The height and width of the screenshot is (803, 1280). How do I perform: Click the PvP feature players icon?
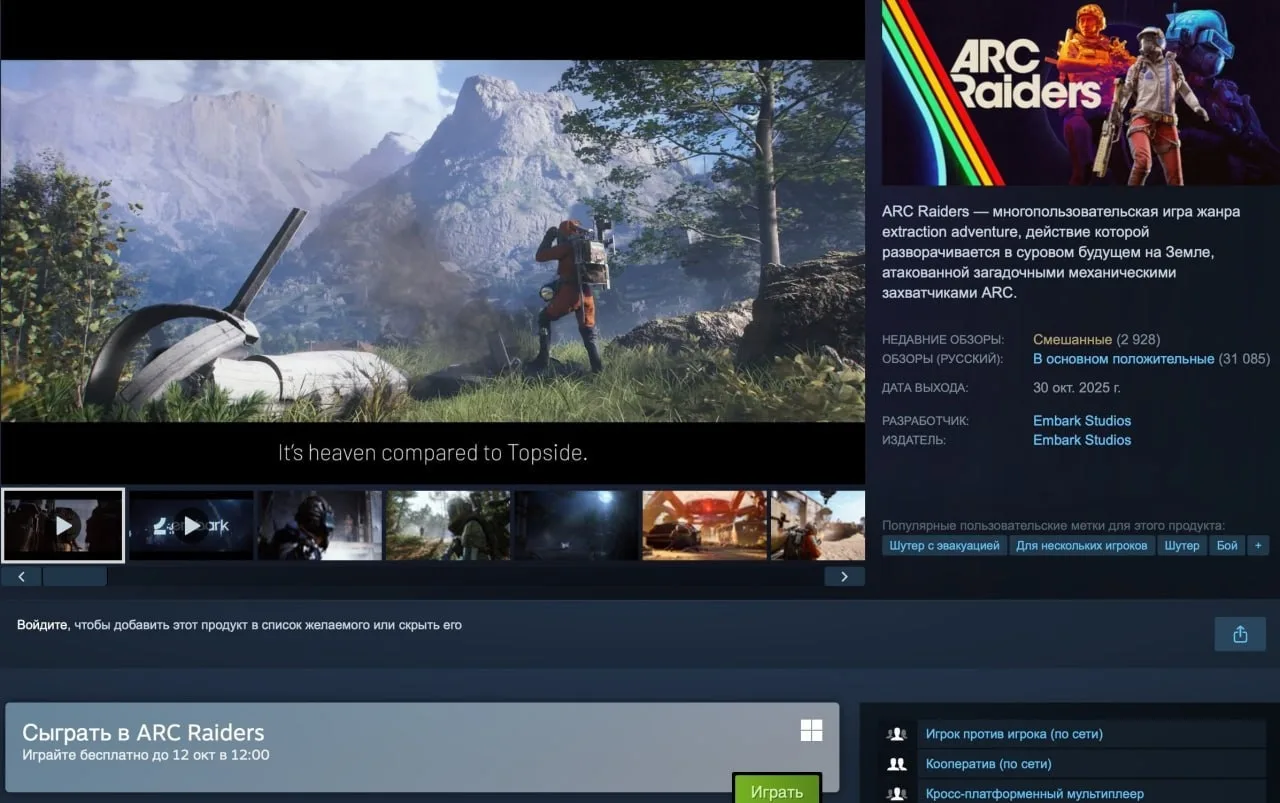[x=897, y=734]
